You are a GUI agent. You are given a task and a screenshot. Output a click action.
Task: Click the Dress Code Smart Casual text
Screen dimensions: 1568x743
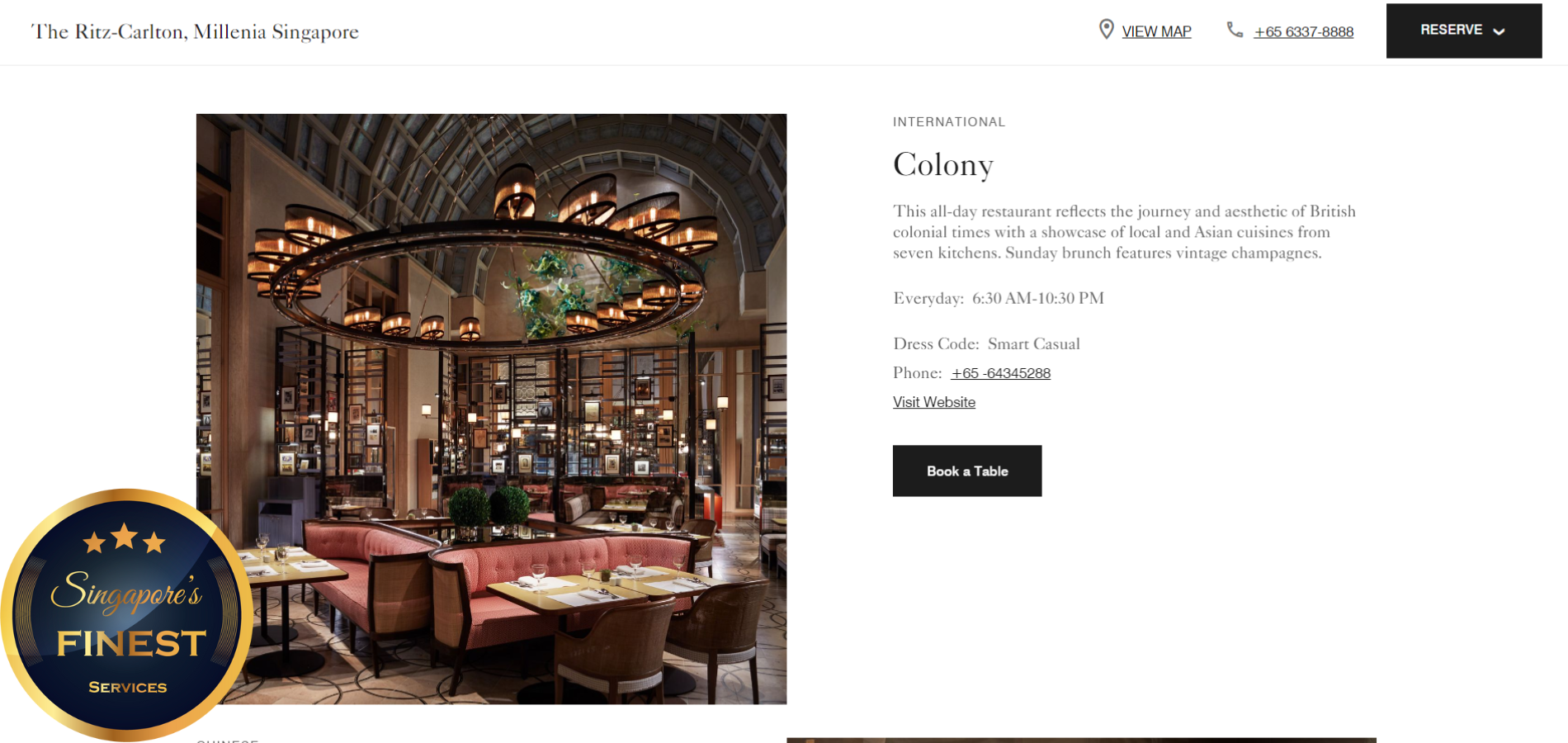coord(986,343)
